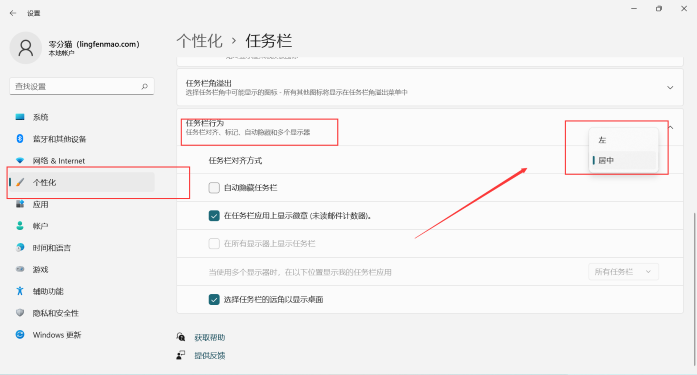Click the network Wi-Fi icon
The height and width of the screenshot is (375, 697).
coord(20,160)
